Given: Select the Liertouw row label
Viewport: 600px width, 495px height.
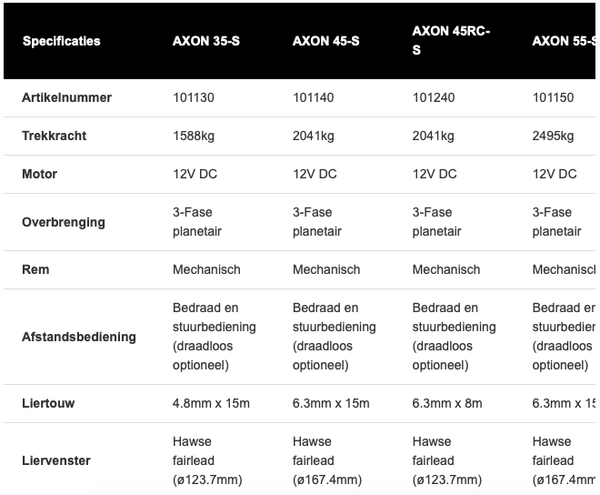Looking at the screenshot, I should tap(48, 404).
